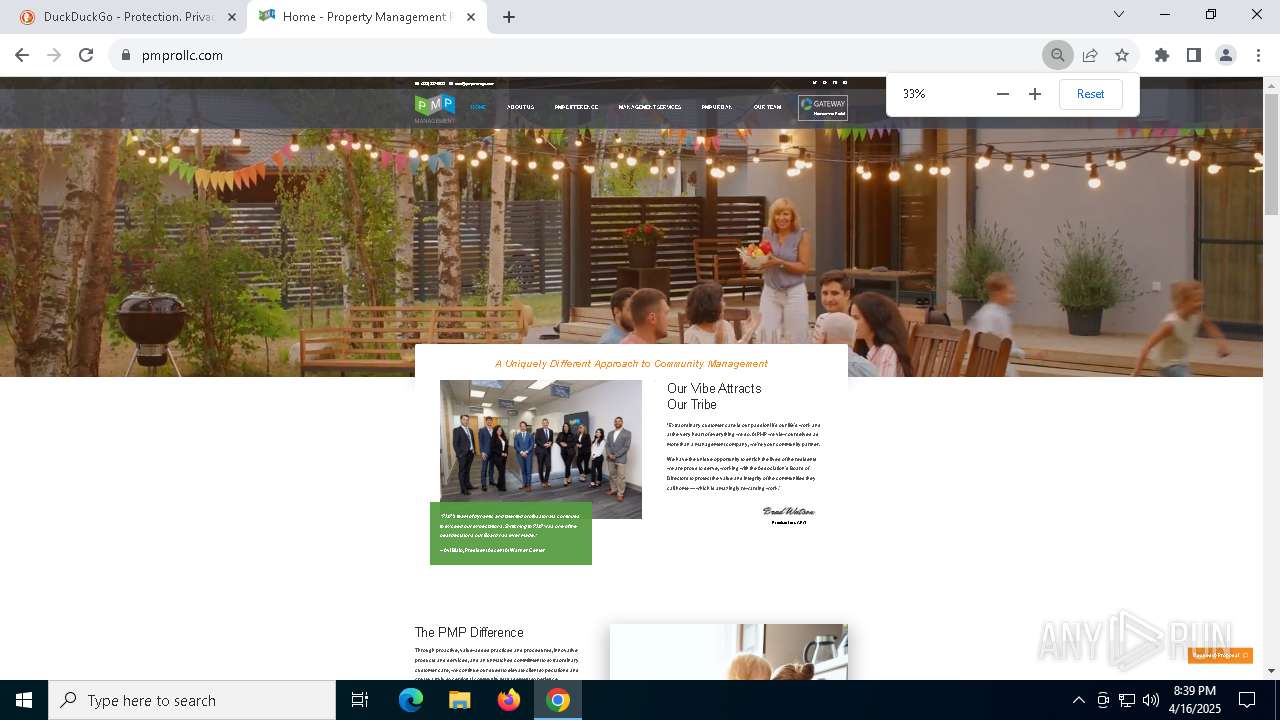The image size is (1280, 720).
Task: Decrease zoom with the minus button
Action: point(1003,94)
